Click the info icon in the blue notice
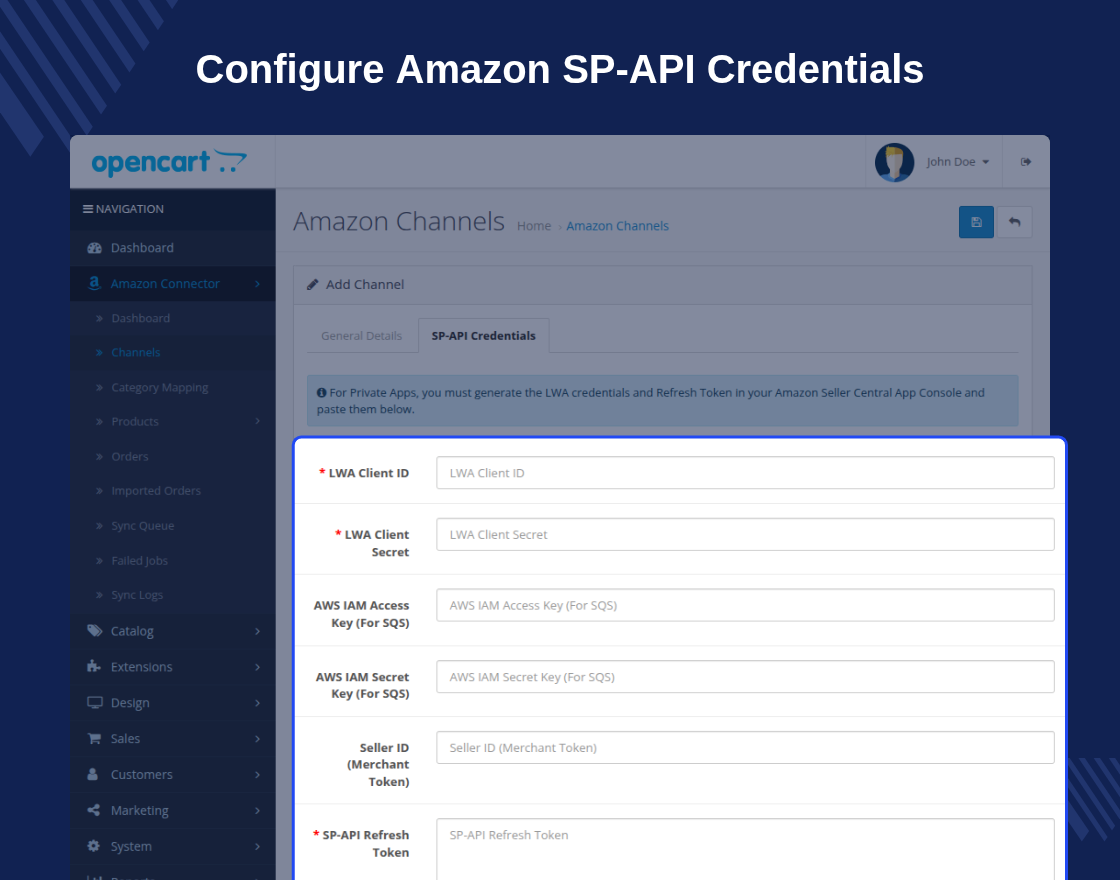 [321, 393]
